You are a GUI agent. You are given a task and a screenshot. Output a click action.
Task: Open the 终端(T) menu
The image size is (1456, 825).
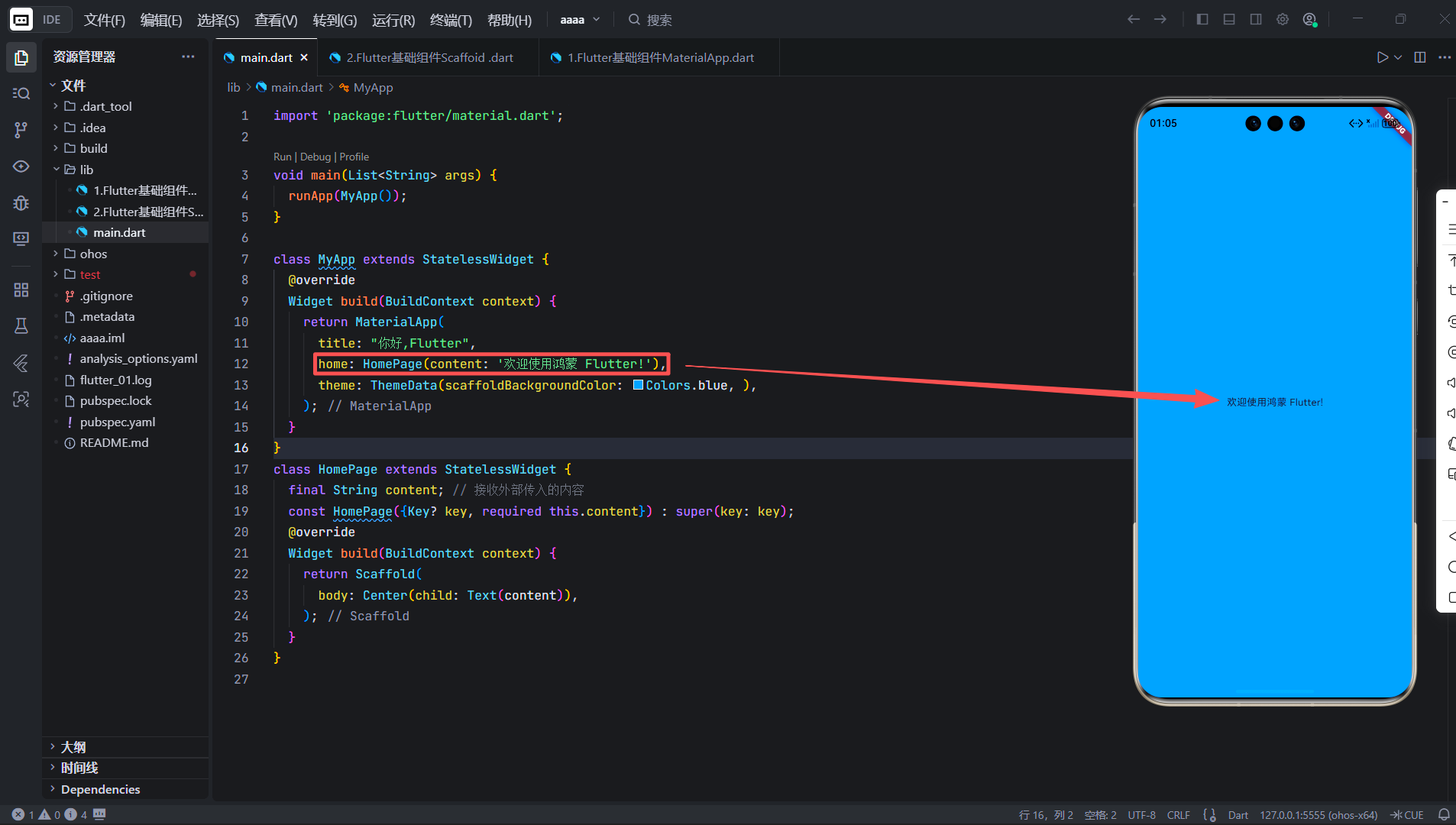pos(451,20)
